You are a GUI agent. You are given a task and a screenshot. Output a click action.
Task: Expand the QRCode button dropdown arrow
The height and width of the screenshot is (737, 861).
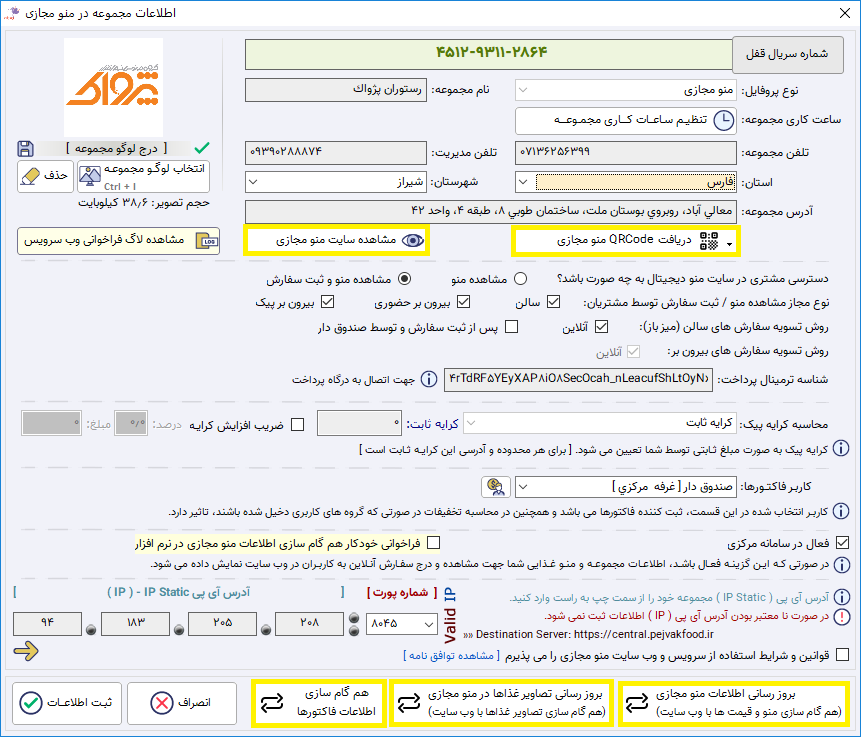[729, 244]
